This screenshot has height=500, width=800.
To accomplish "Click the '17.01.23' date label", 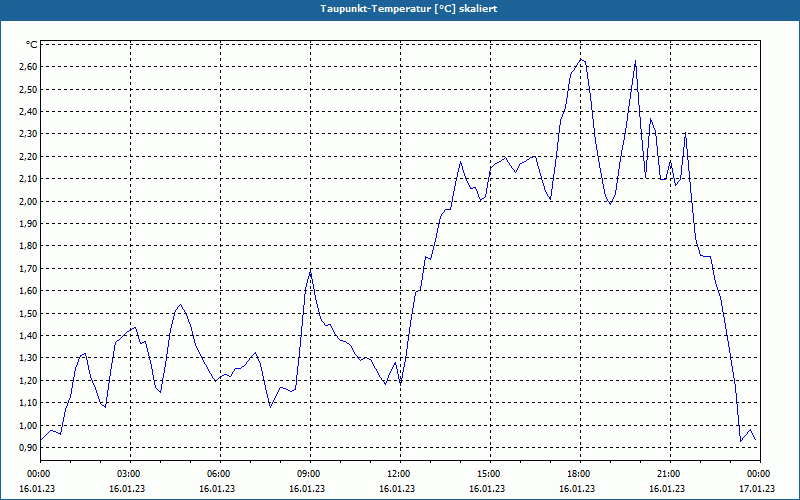I will coord(757,488).
